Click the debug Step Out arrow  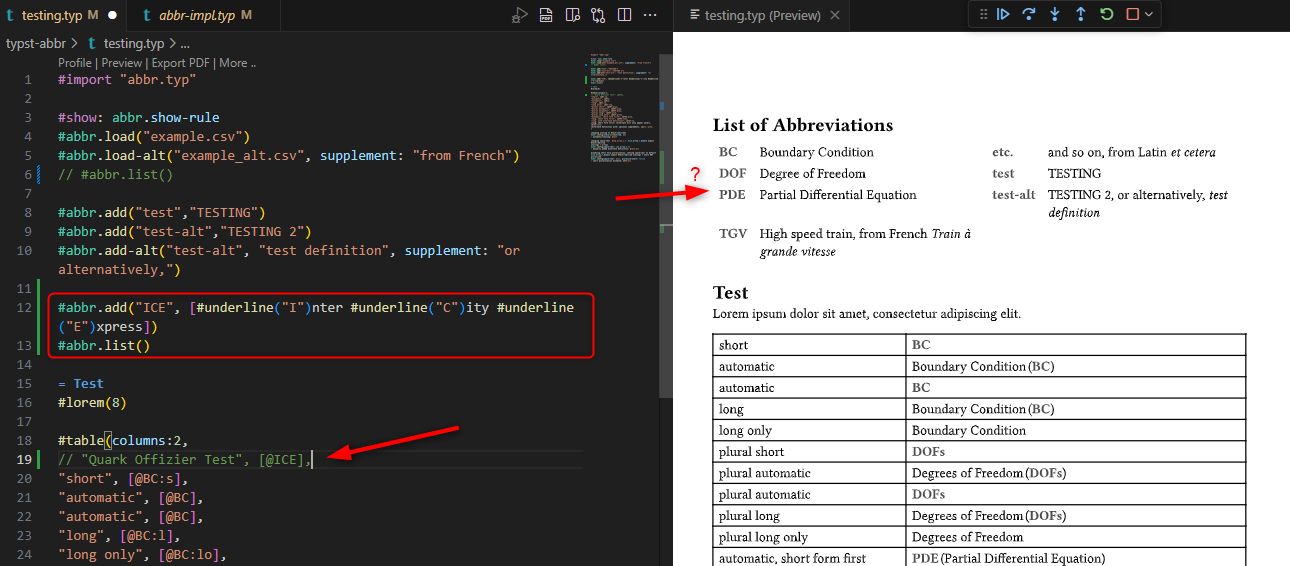1081,14
